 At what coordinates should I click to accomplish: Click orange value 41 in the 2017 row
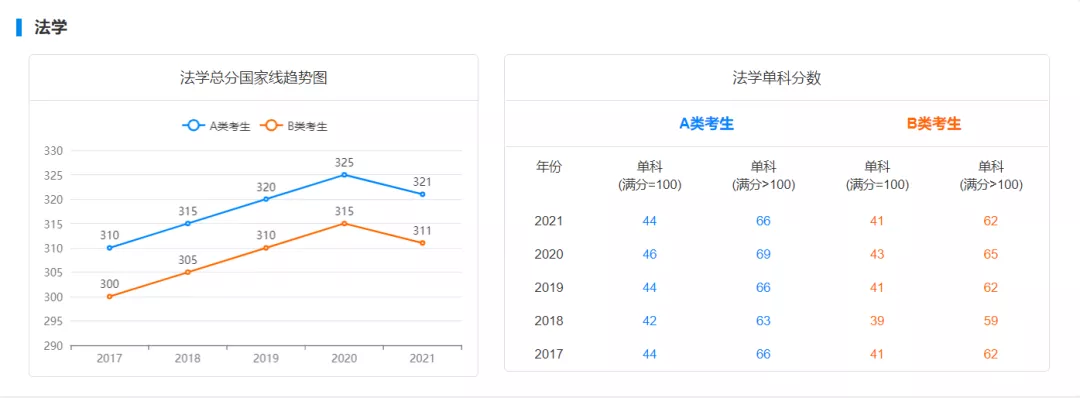[877, 354]
